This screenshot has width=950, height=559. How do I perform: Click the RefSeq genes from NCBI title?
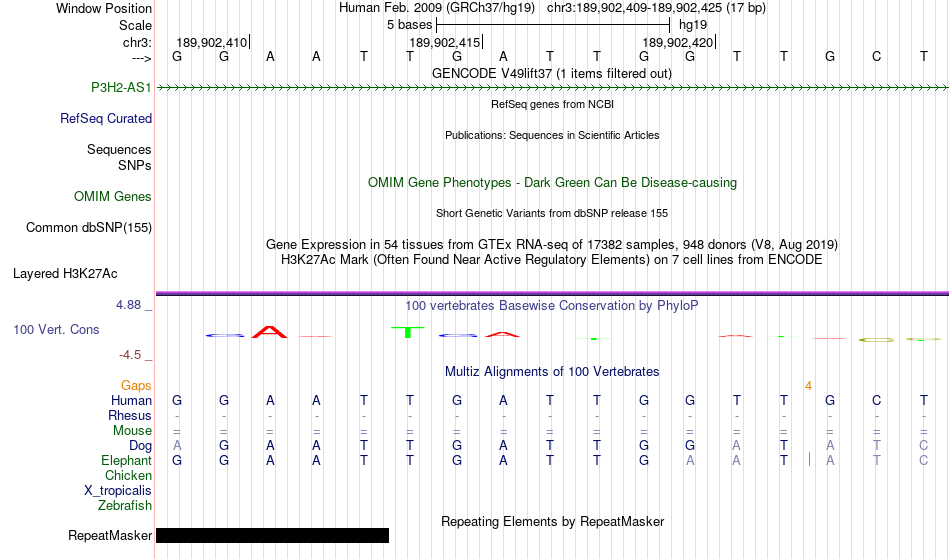(553, 104)
